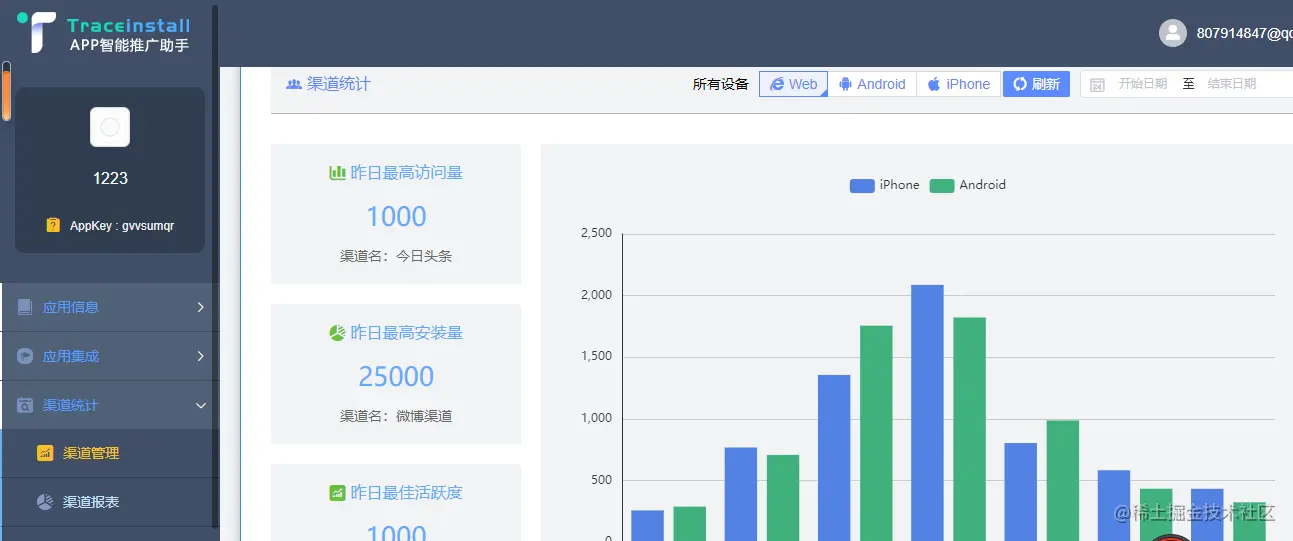1293x541 pixels.
Task: Click the 渠道管理 yellow chart icon
Action: click(x=45, y=453)
